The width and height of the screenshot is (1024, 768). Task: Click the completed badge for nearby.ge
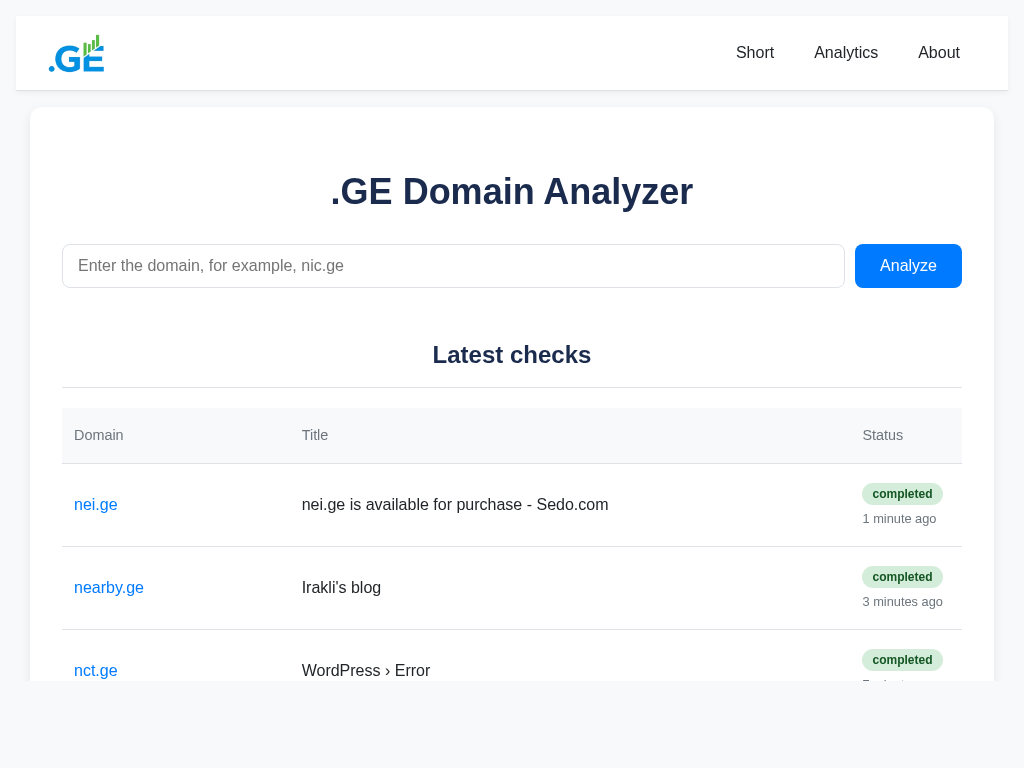click(902, 577)
